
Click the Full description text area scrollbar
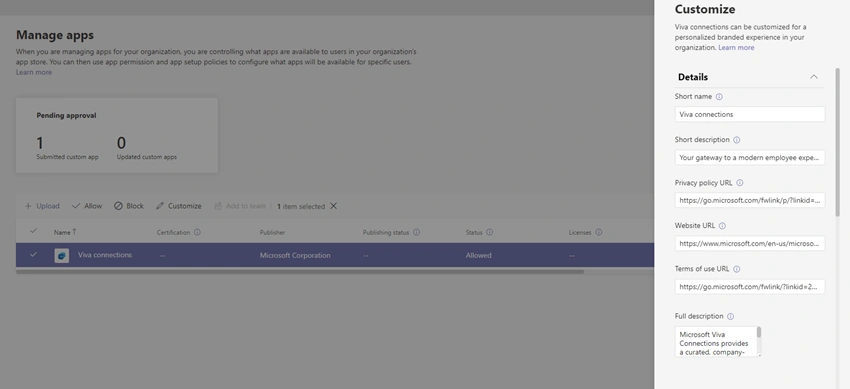pyautogui.click(x=759, y=332)
